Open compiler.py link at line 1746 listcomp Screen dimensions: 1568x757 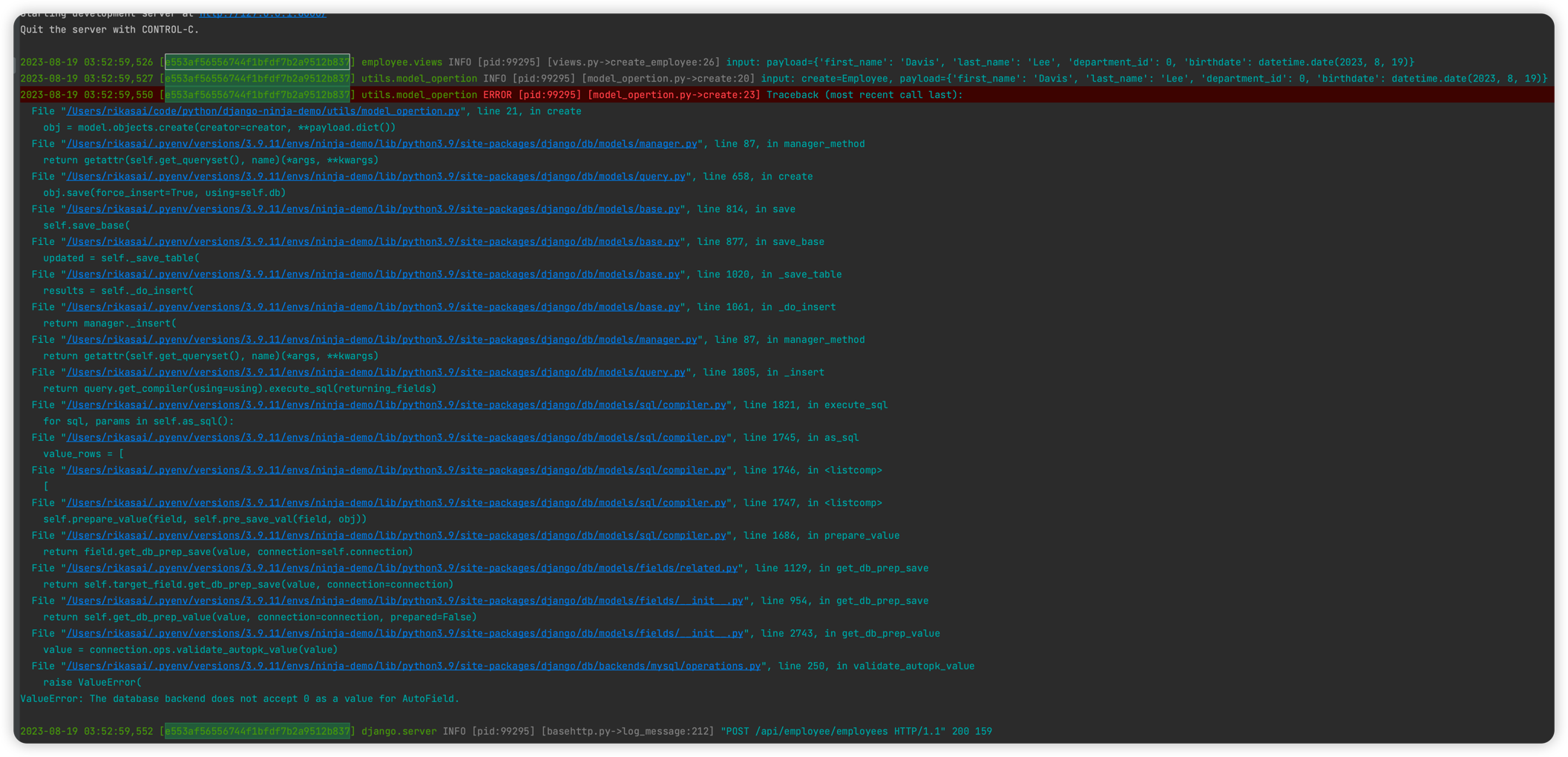point(396,471)
